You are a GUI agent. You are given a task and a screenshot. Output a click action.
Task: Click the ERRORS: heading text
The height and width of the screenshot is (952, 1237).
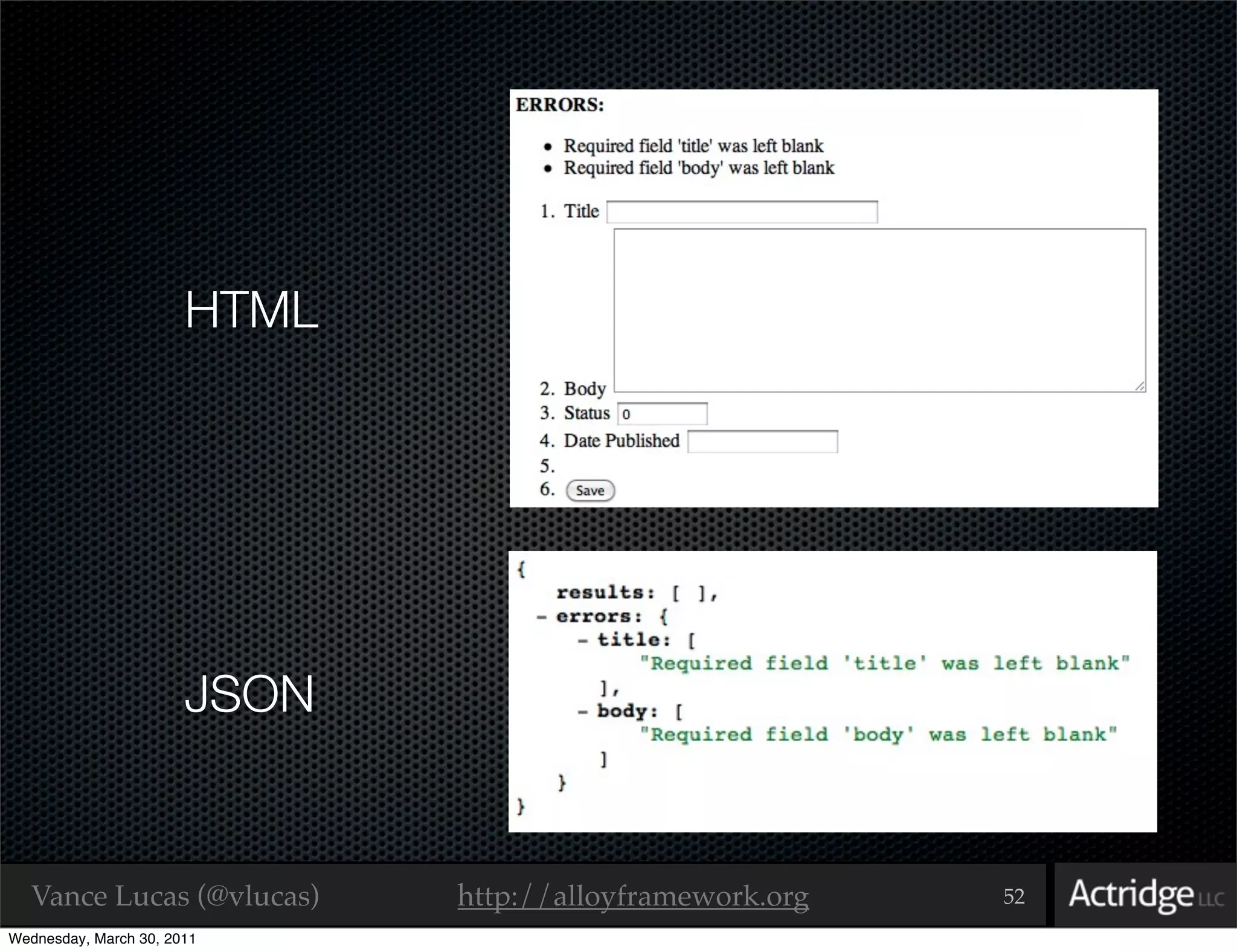[x=559, y=105]
